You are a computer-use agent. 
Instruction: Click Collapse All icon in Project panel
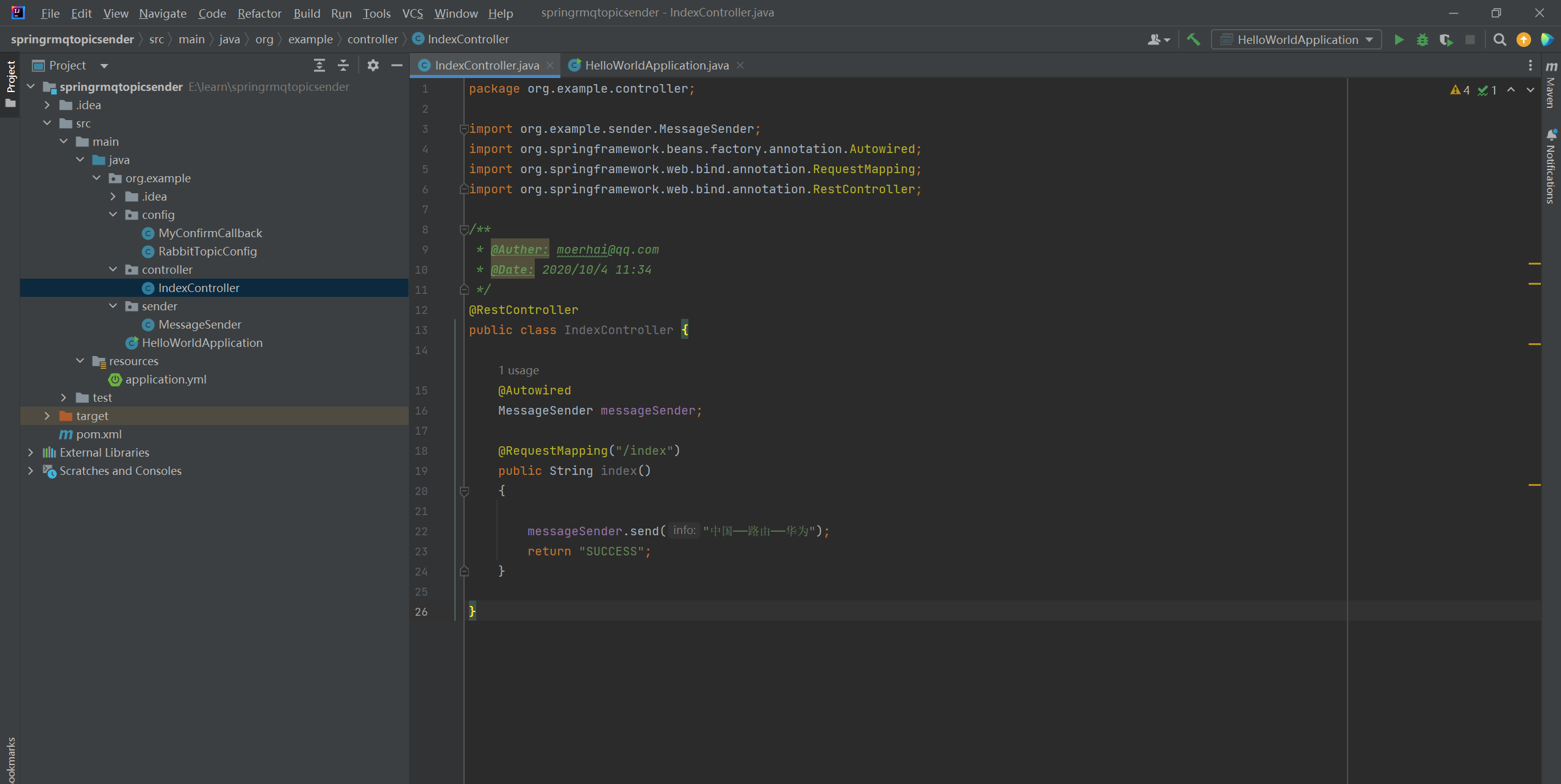[x=343, y=65]
